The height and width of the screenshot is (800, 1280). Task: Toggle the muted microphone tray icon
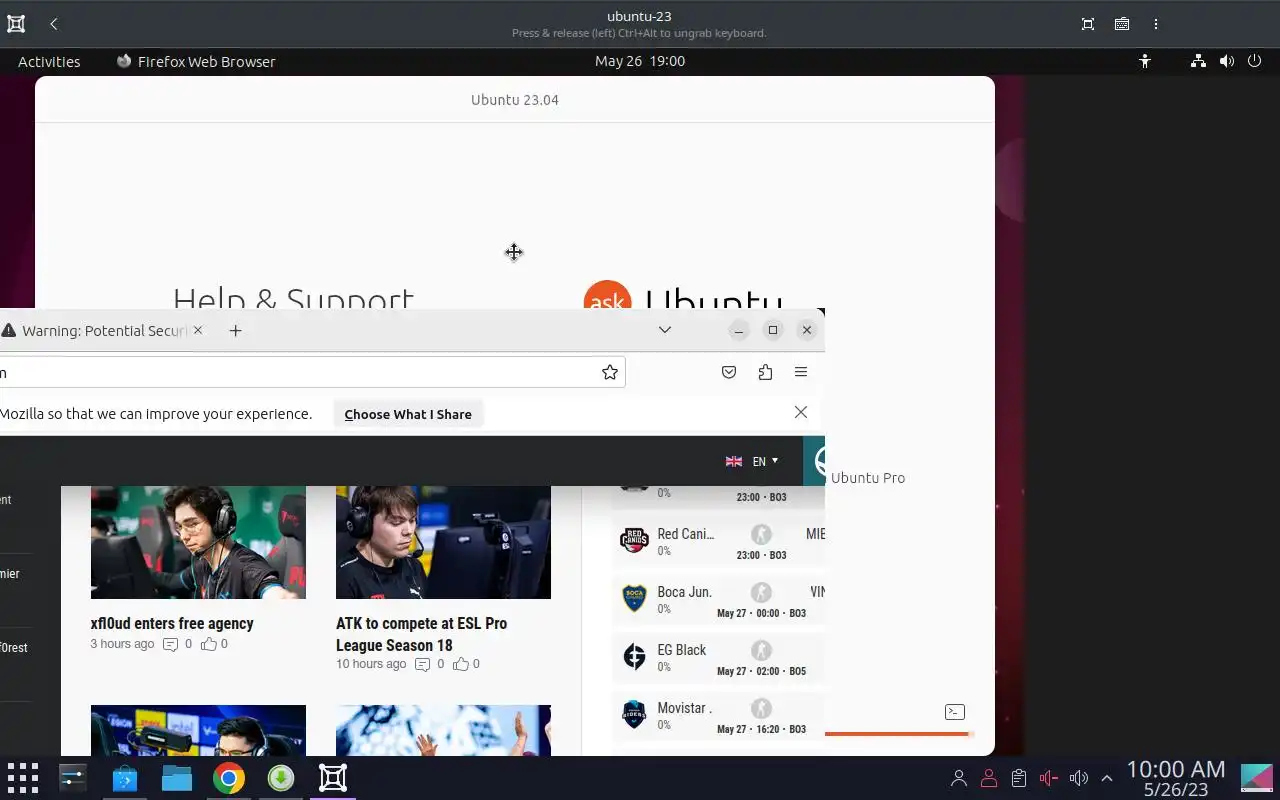click(x=1049, y=778)
